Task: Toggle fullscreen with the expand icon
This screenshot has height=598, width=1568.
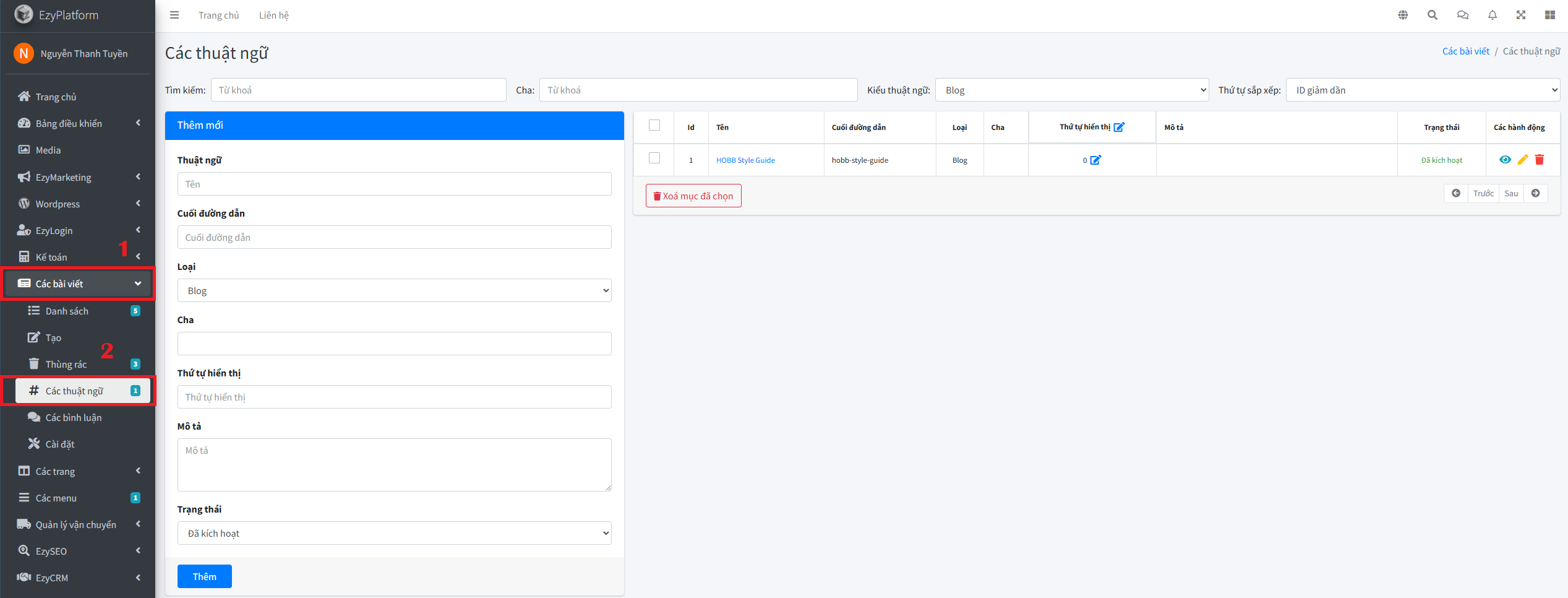Action: click(x=1521, y=15)
